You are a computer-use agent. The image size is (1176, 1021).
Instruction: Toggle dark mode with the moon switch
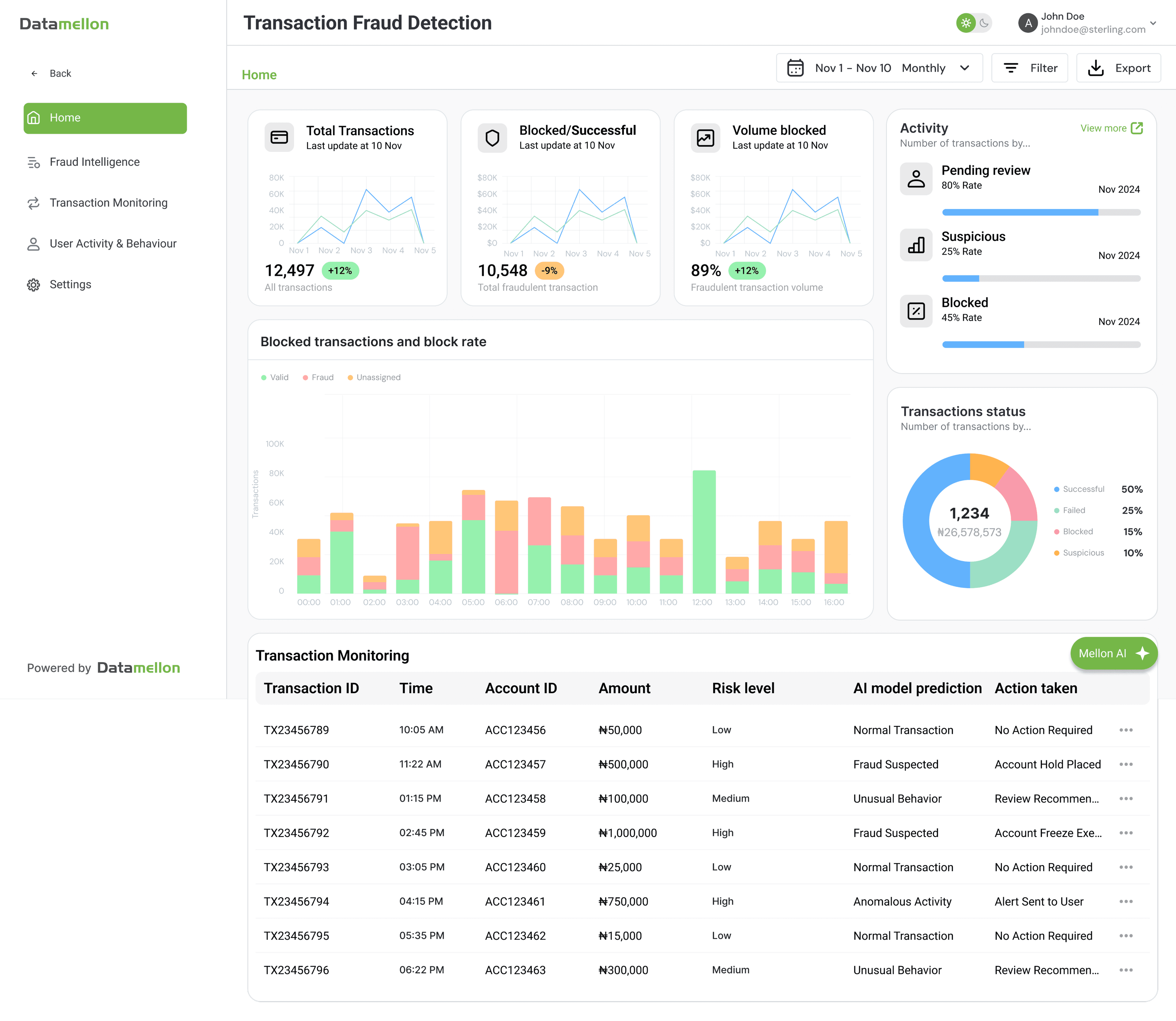click(985, 23)
